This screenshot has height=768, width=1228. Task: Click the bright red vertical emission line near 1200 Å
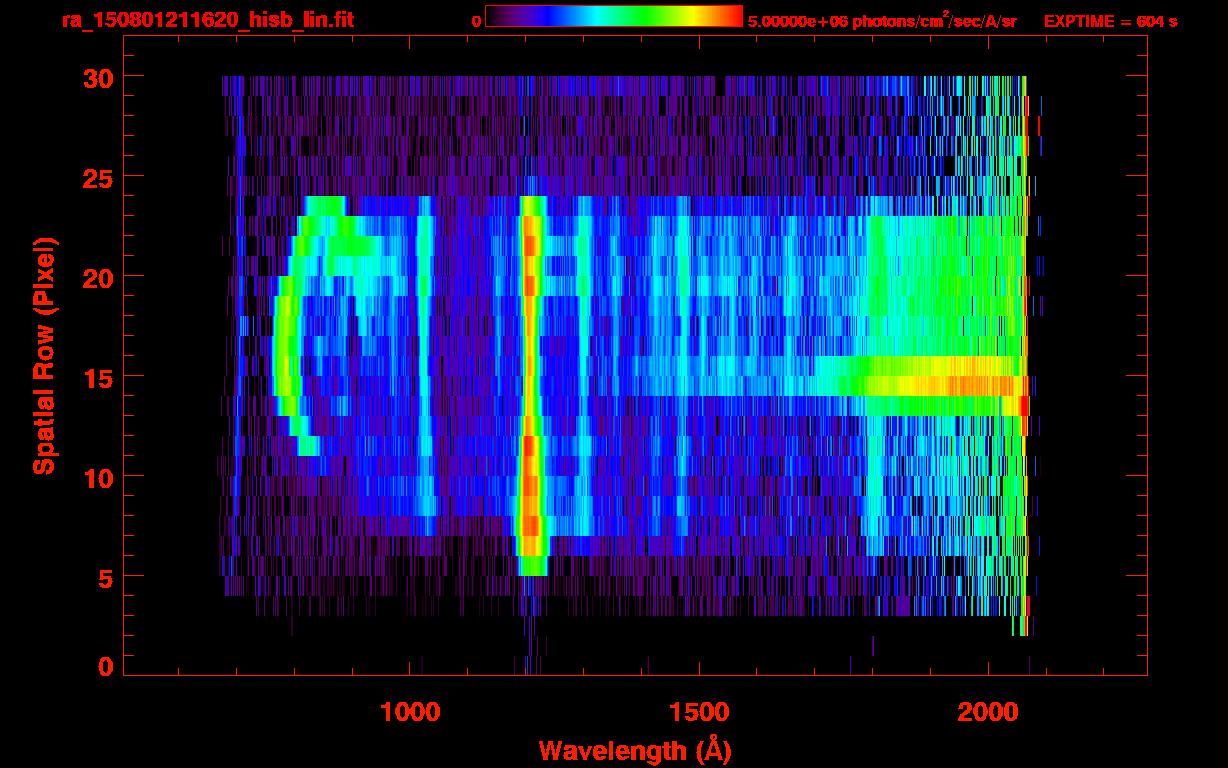click(531, 380)
